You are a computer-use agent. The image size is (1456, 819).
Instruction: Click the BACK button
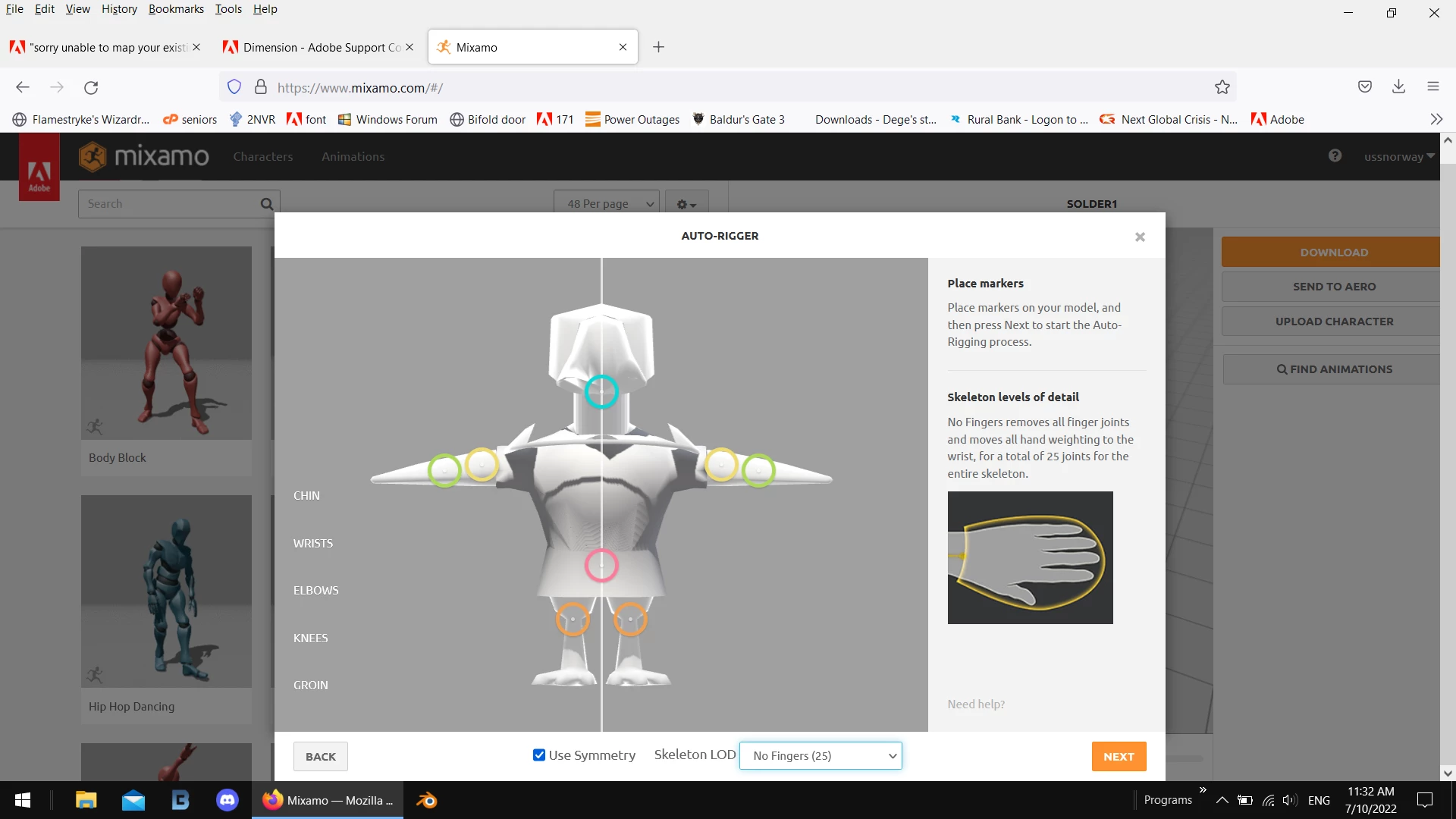320,757
